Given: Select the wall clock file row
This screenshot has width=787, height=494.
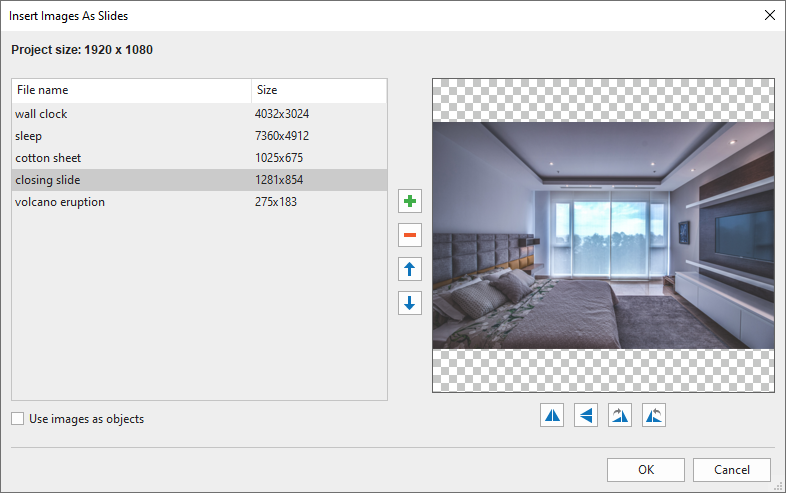Looking at the screenshot, I should tap(199, 114).
